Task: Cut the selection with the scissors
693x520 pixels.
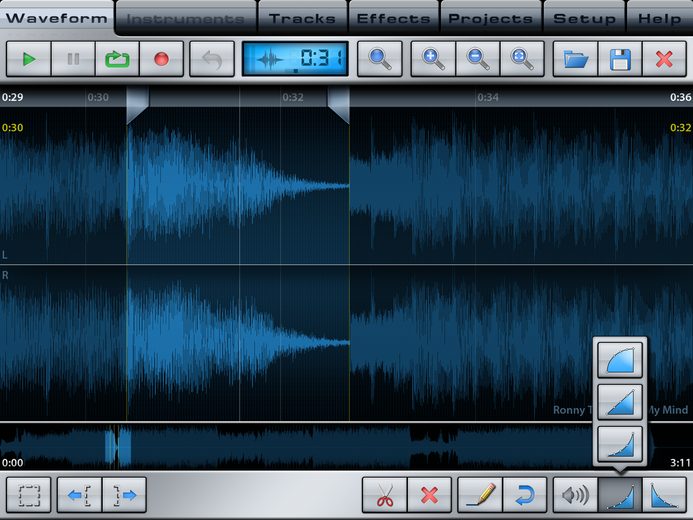Action: click(x=385, y=495)
